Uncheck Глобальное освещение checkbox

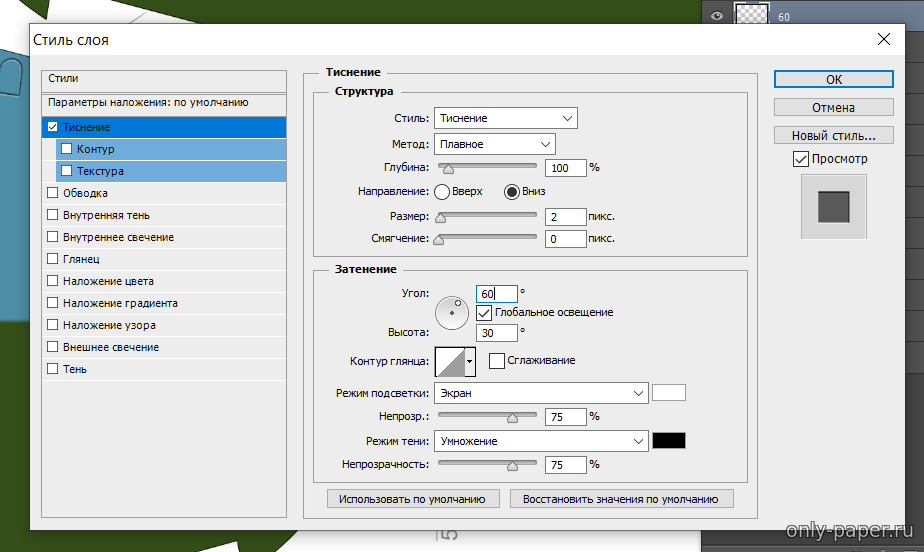click(484, 312)
